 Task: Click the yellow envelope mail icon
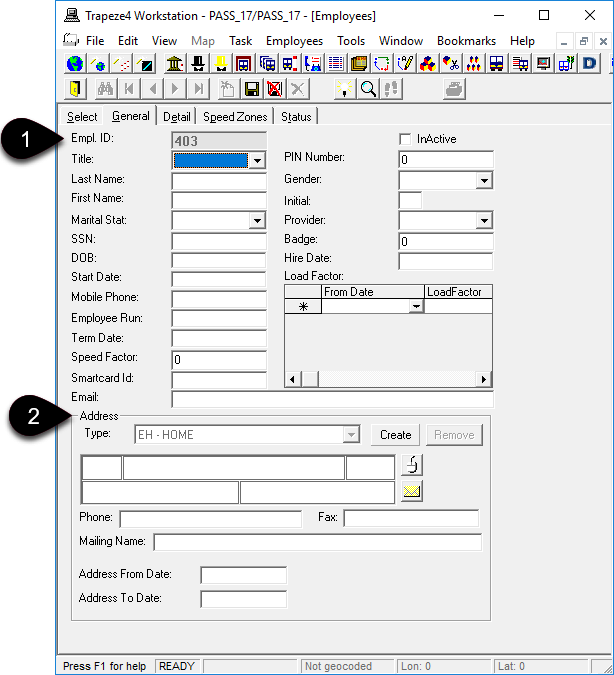pyautogui.click(x=412, y=491)
